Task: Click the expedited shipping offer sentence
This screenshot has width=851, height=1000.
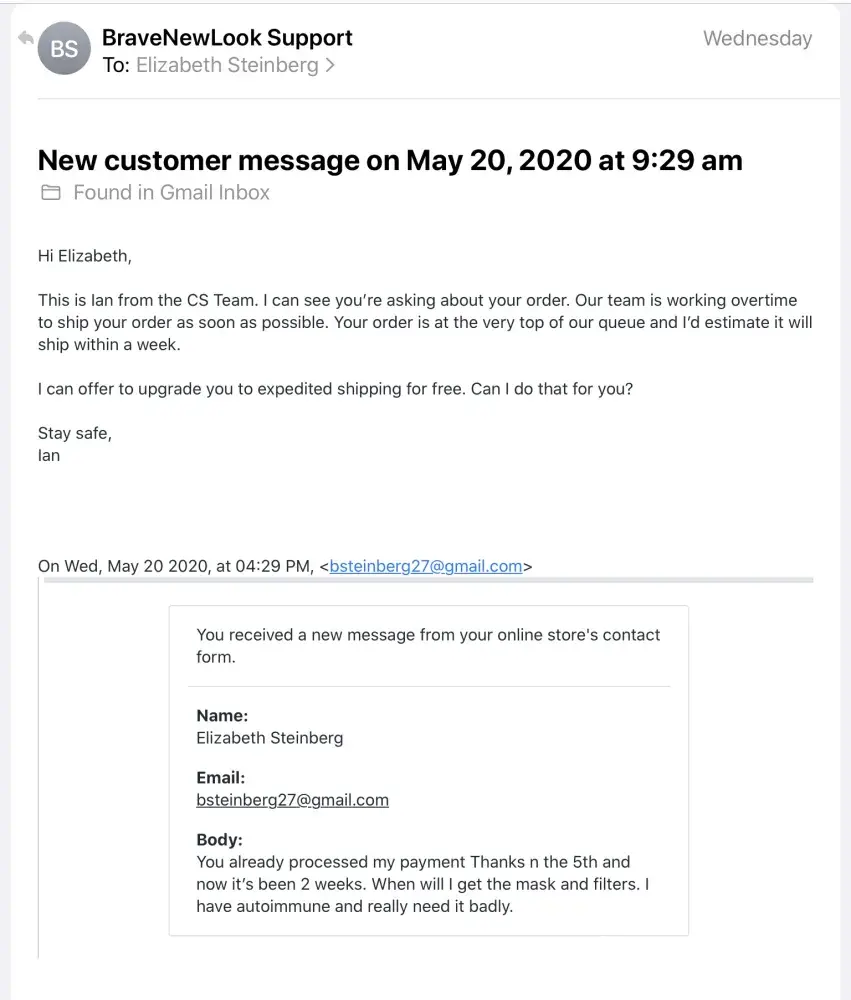Action: [335, 389]
